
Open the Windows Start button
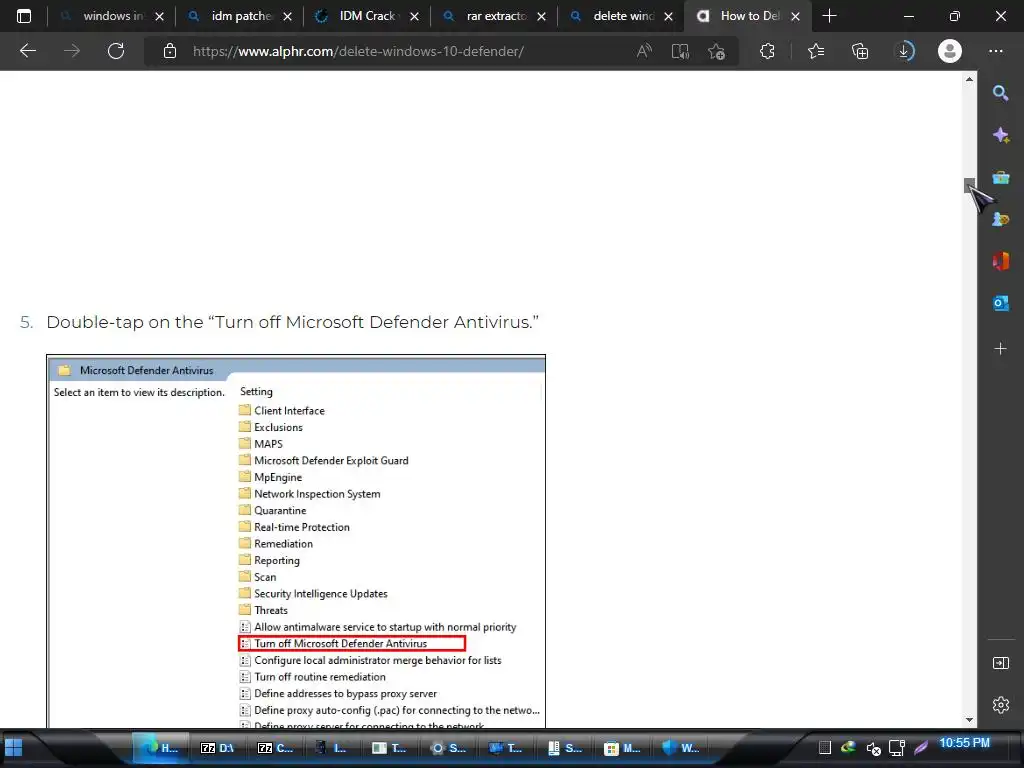click(14, 748)
